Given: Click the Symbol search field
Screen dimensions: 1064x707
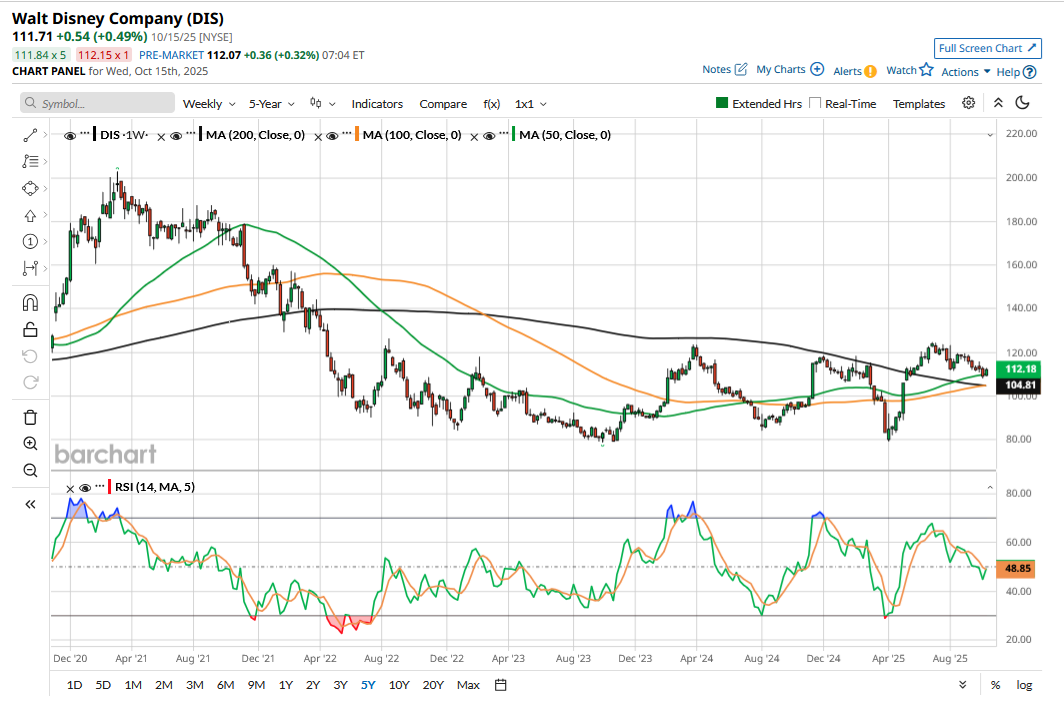Looking at the screenshot, I should click(95, 104).
